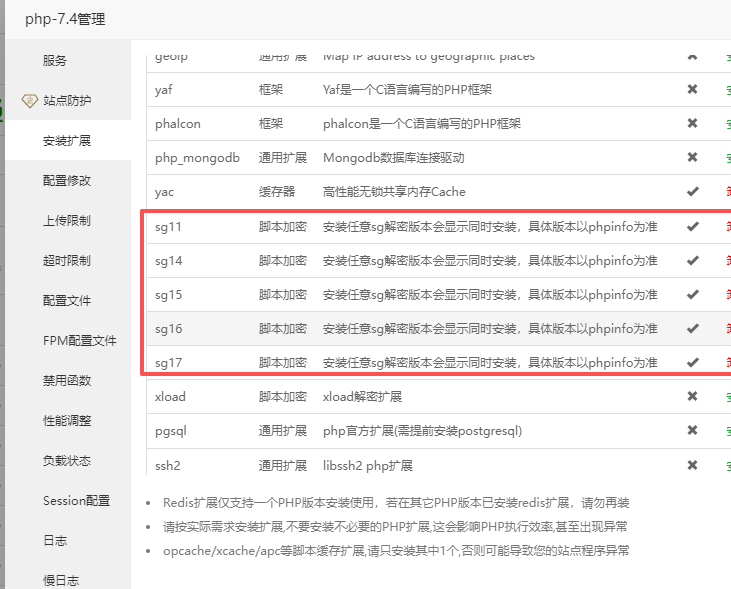Click the X status icon for xload
The width and height of the screenshot is (731, 589).
point(692,396)
